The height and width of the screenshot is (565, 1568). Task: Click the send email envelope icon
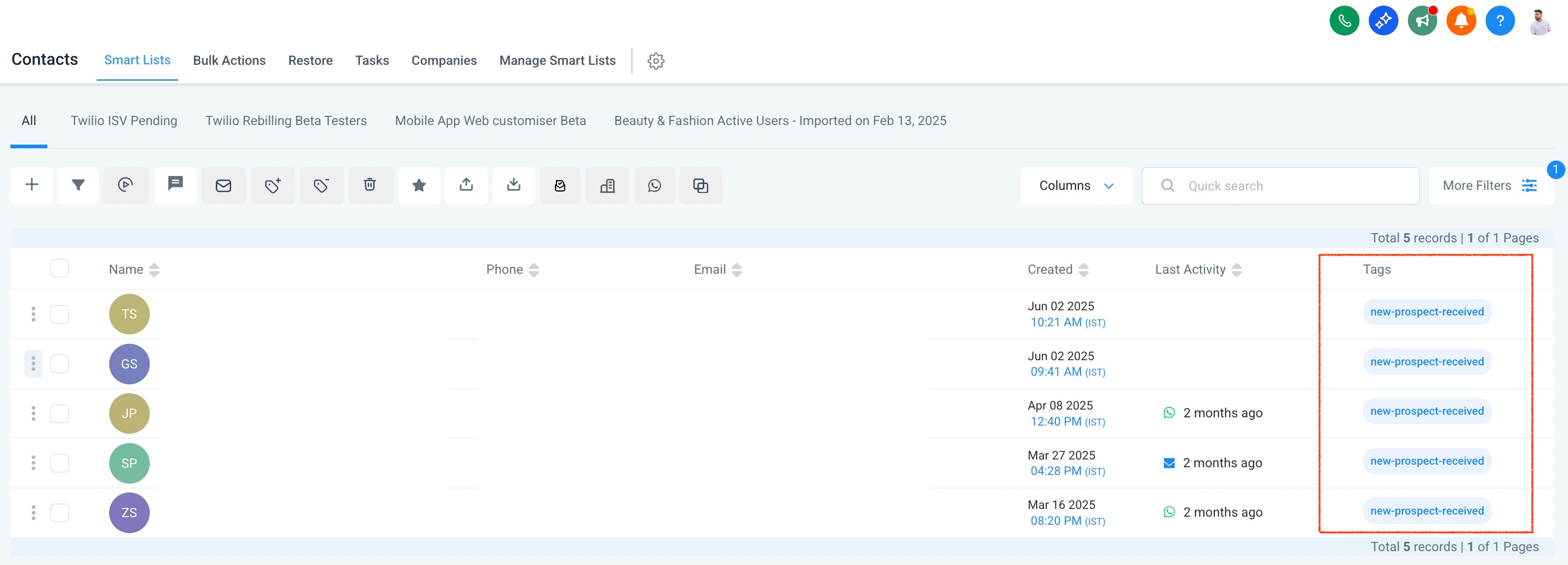223,185
